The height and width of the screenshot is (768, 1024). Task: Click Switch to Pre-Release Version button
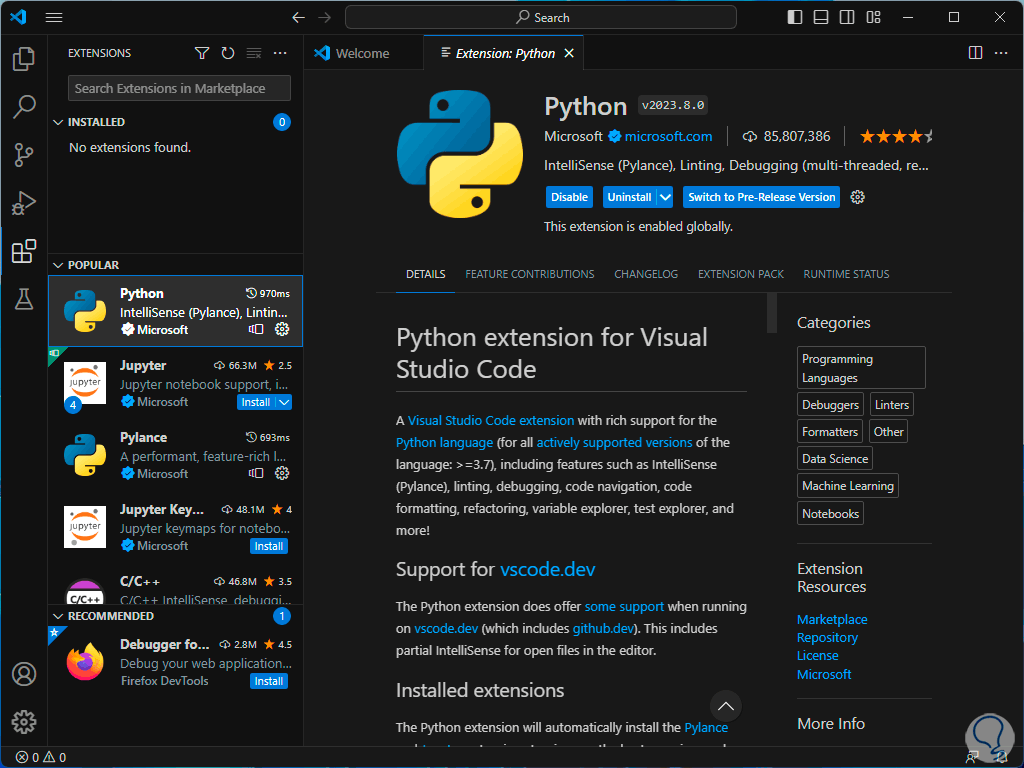[761, 197]
